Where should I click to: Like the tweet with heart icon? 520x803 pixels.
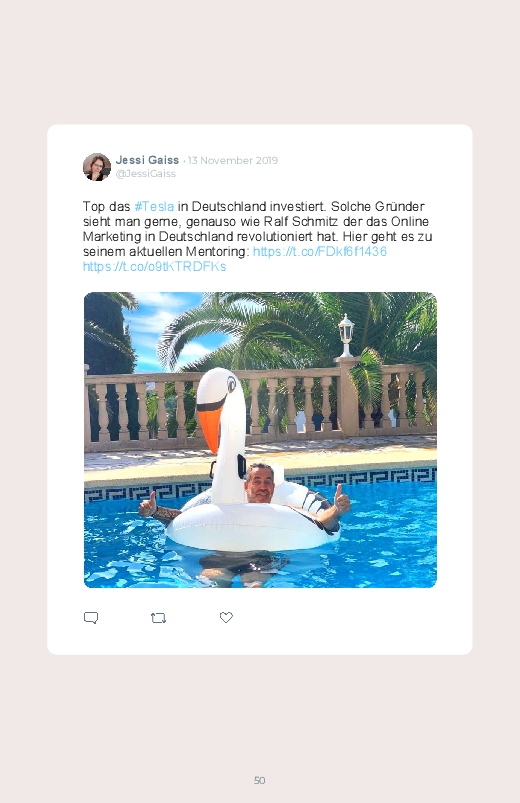tap(226, 618)
